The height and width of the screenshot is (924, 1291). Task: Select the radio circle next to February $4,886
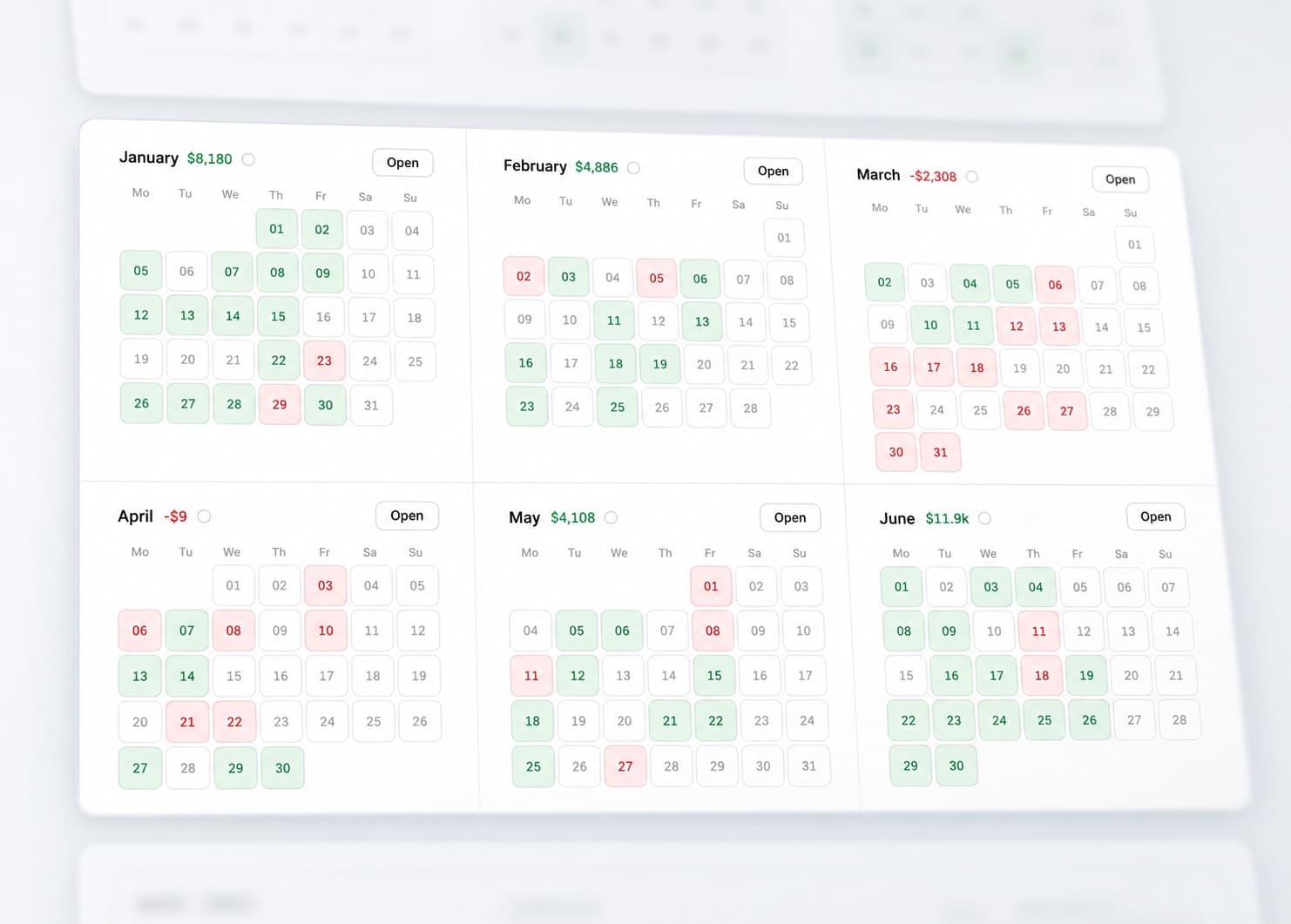click(x=633, y=167)
